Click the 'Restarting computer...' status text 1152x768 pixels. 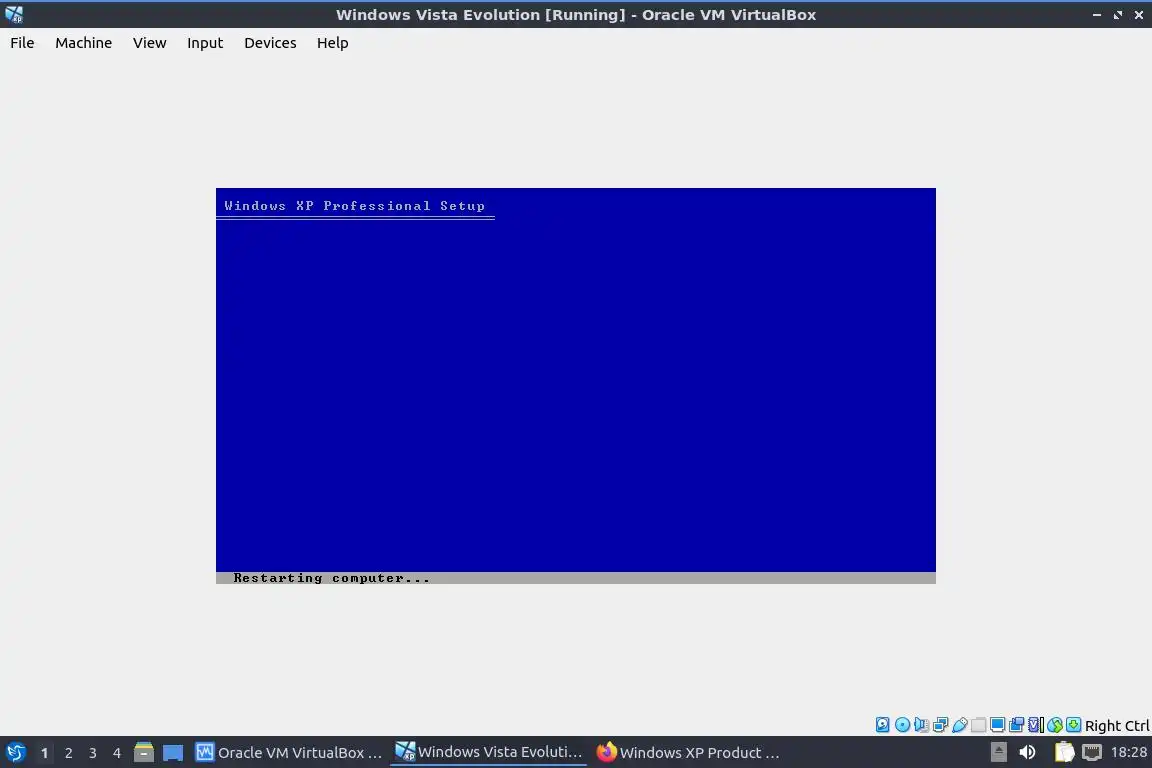coord(331,578)
